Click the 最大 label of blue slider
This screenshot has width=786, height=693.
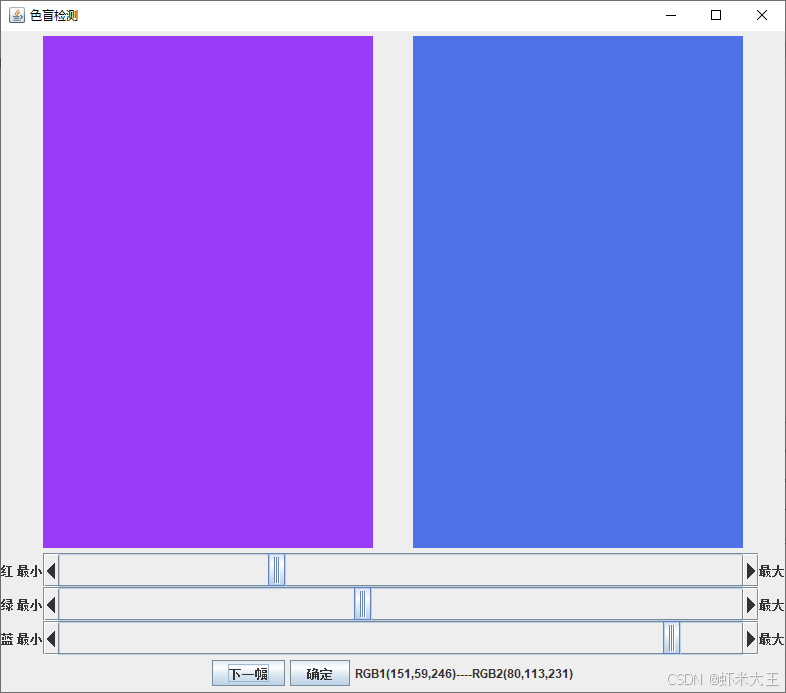[x=771, y=639]
